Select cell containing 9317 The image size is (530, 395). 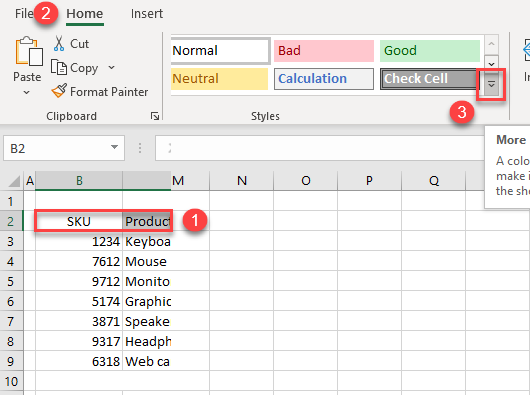pos(79,341)
